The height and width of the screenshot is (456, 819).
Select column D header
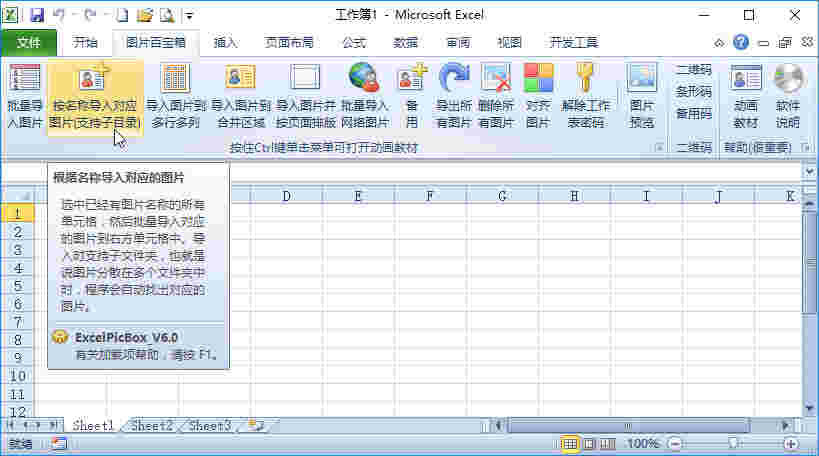tap(286, 196)
